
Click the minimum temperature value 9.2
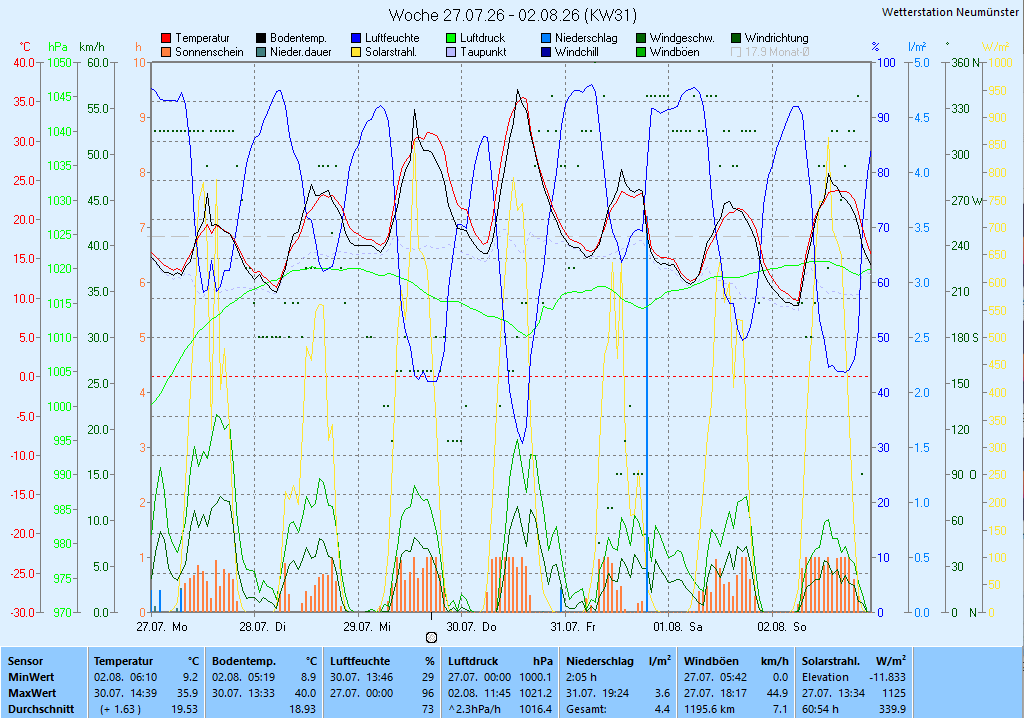point(190,677)
